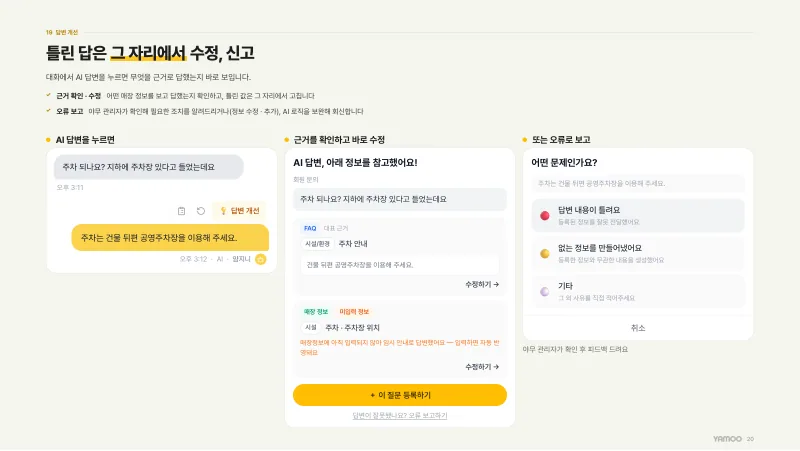Click the FAQ source tag

[x=310, y=229]
